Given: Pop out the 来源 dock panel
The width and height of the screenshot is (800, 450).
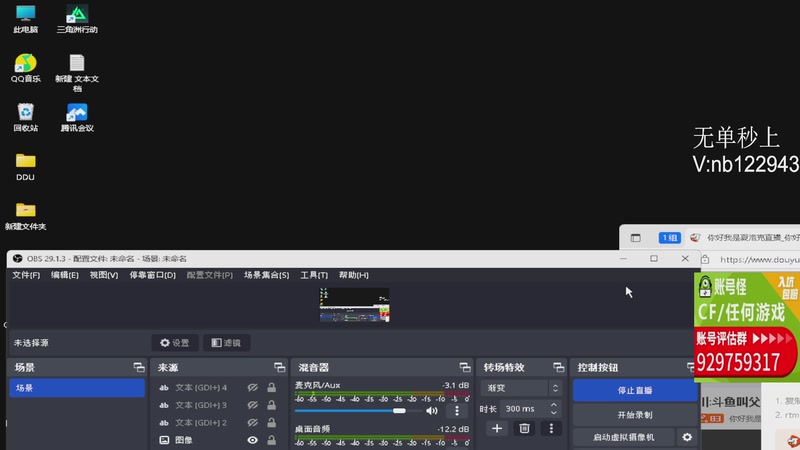Looking at the screenshot, I should coord(279,367).
